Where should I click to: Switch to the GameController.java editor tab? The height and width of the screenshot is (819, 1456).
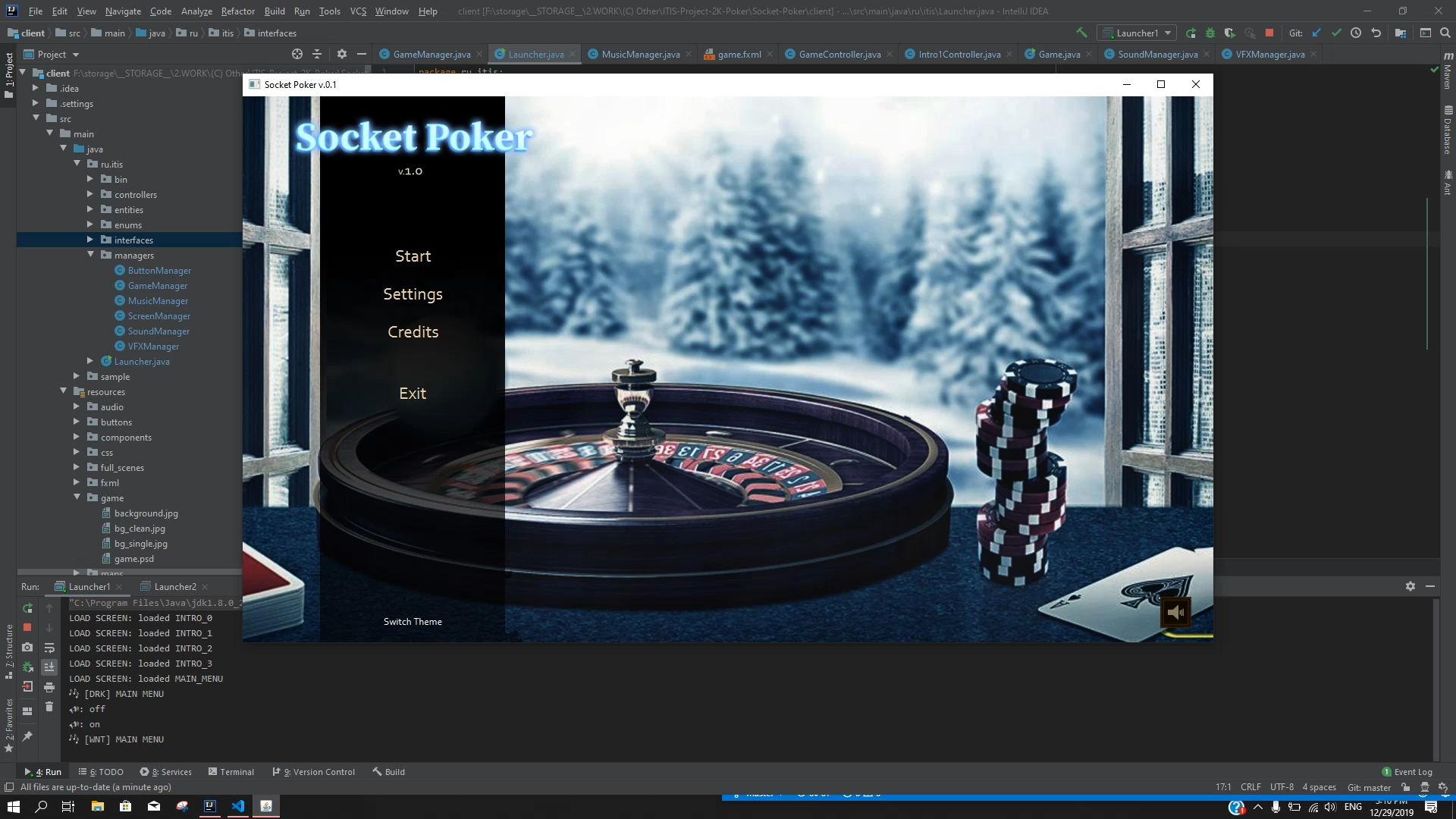tap(839, 54)
